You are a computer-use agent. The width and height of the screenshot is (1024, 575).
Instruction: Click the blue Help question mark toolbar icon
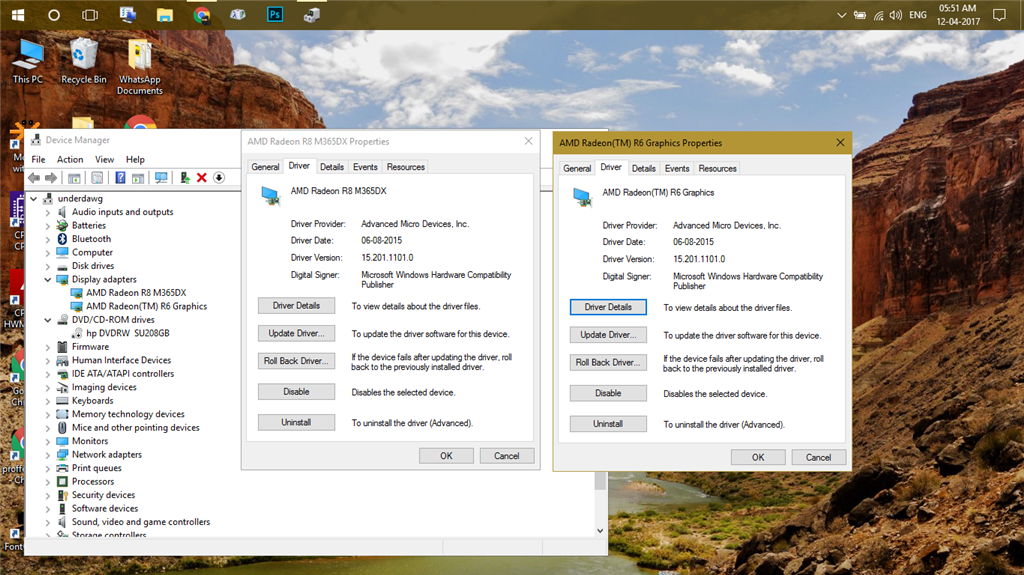[x=120, y=178]
